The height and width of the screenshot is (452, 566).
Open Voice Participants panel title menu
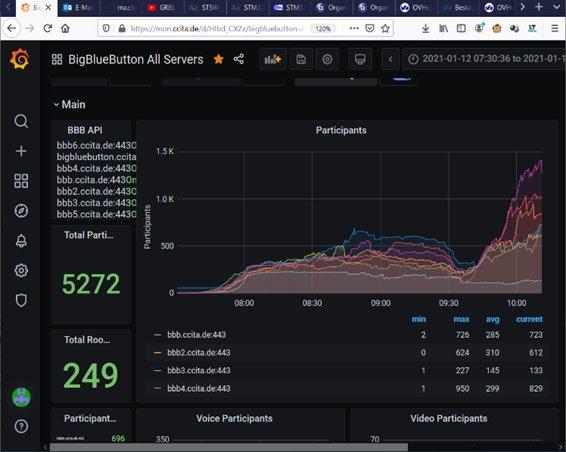pos(234,418)
